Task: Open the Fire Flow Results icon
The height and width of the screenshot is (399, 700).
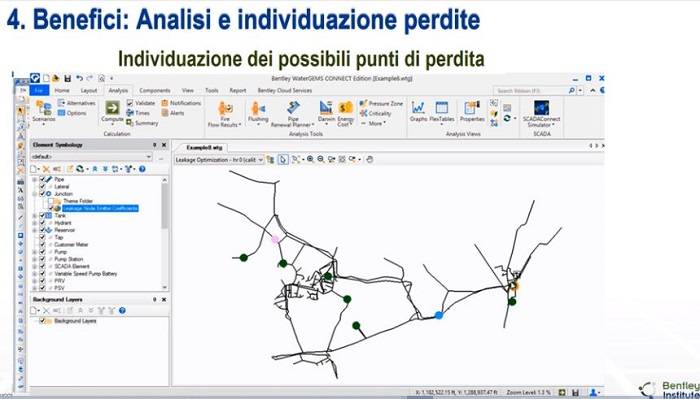Action: tap(225, 114)
